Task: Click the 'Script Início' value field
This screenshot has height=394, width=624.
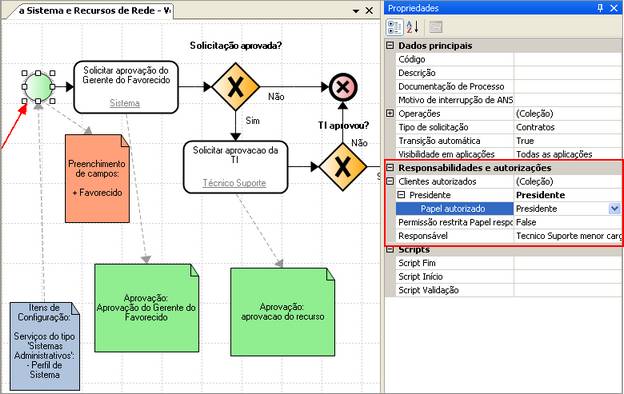Action: 568,277
